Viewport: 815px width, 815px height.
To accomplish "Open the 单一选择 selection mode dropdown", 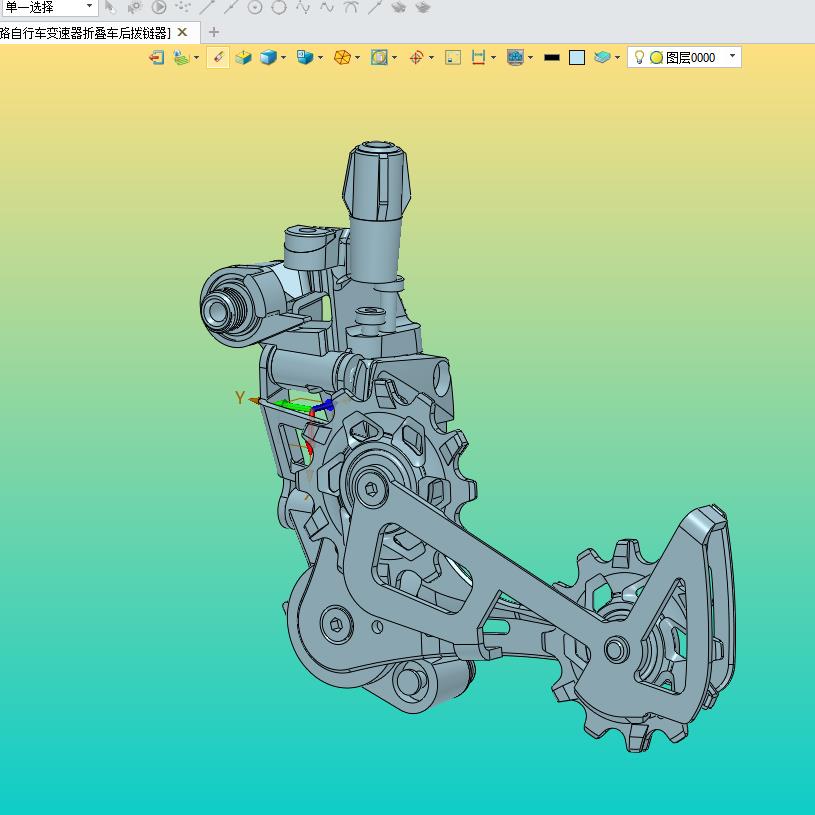I will click(x=89, y=7).
